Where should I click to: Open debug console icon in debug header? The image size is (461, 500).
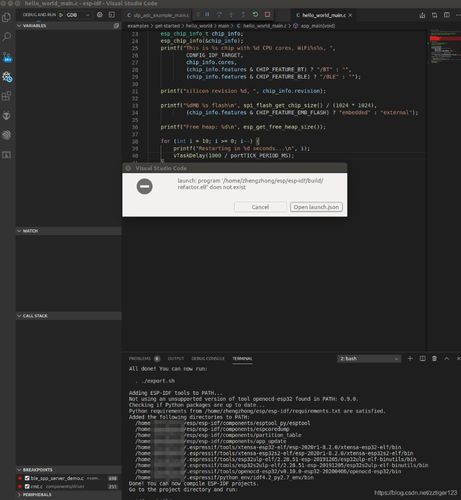click(112, 15)
